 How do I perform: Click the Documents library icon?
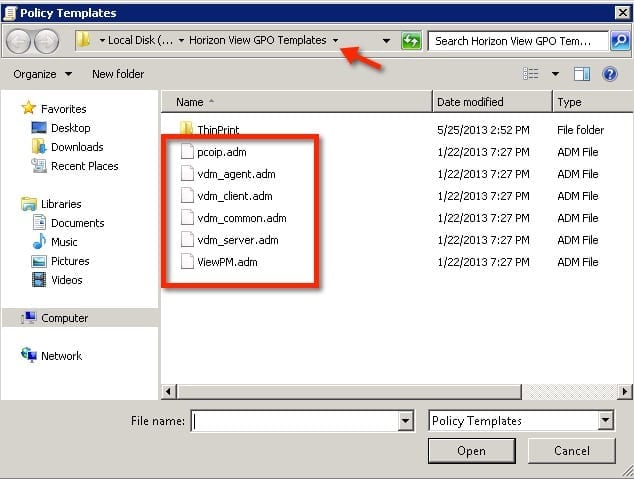39,223
